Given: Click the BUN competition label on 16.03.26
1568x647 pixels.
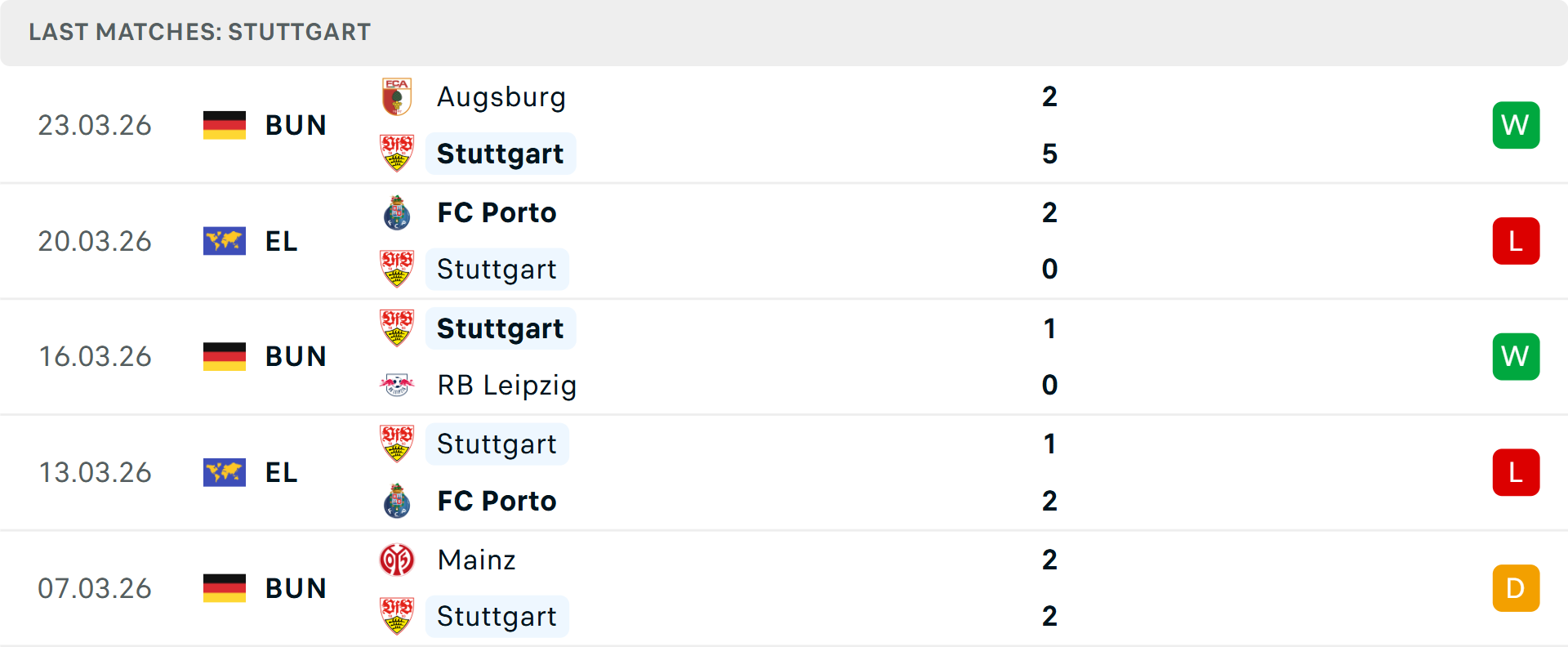Looking at the screenshot, I should click(x=296, y=356).
